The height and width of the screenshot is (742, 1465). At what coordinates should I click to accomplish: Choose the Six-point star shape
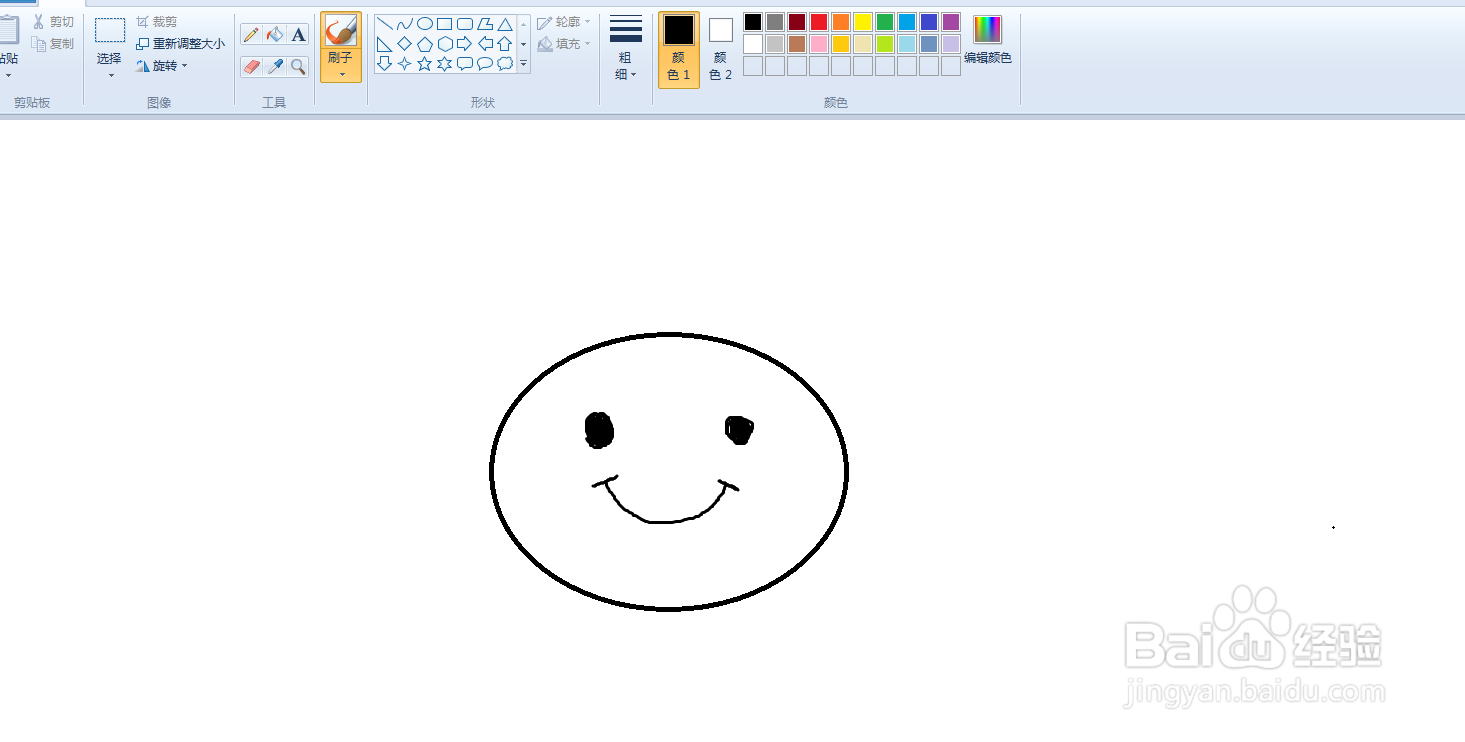(445, 64)
